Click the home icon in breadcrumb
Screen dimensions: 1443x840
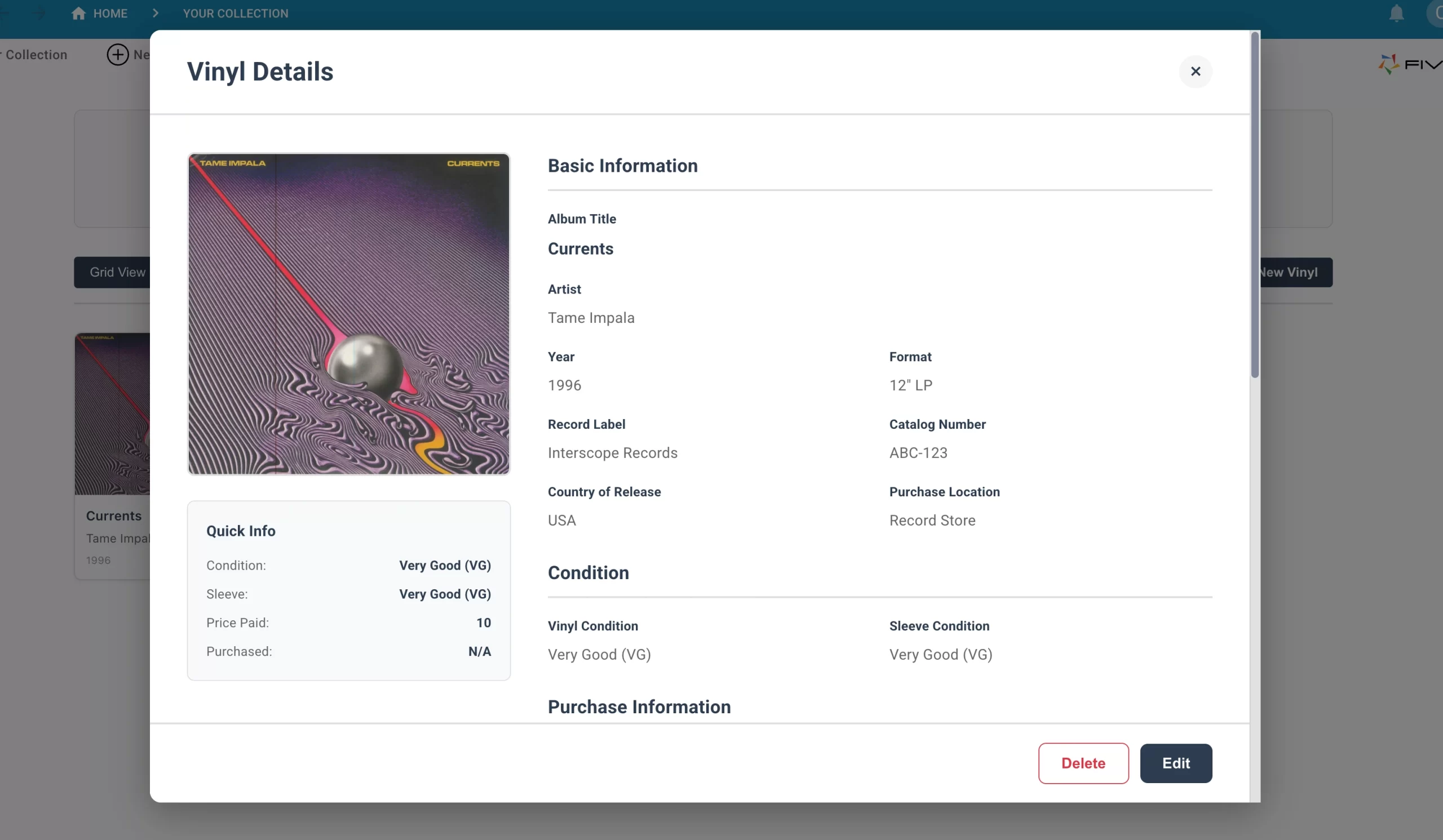pos(78,13)
